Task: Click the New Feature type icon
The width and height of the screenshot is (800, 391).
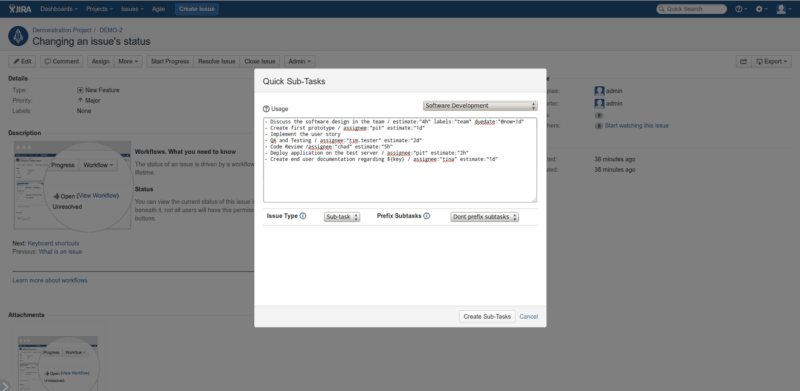Action: (x=80, y=90)
